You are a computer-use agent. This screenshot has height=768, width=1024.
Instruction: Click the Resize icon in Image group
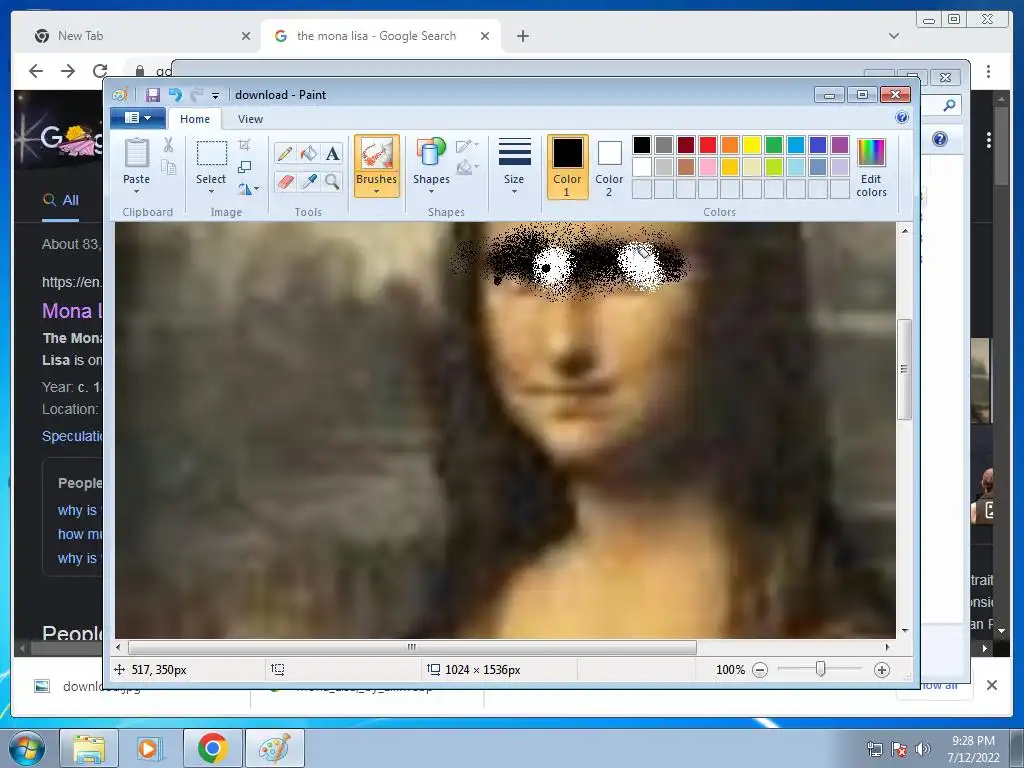coord(245,167)
